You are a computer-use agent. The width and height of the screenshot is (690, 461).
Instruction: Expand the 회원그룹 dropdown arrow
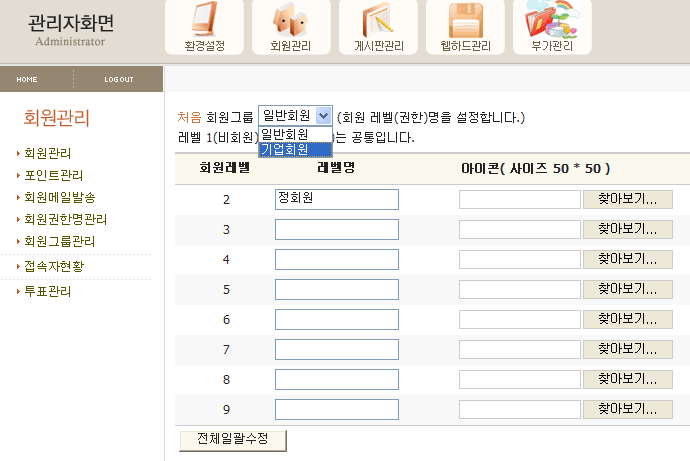pos(322,116)
